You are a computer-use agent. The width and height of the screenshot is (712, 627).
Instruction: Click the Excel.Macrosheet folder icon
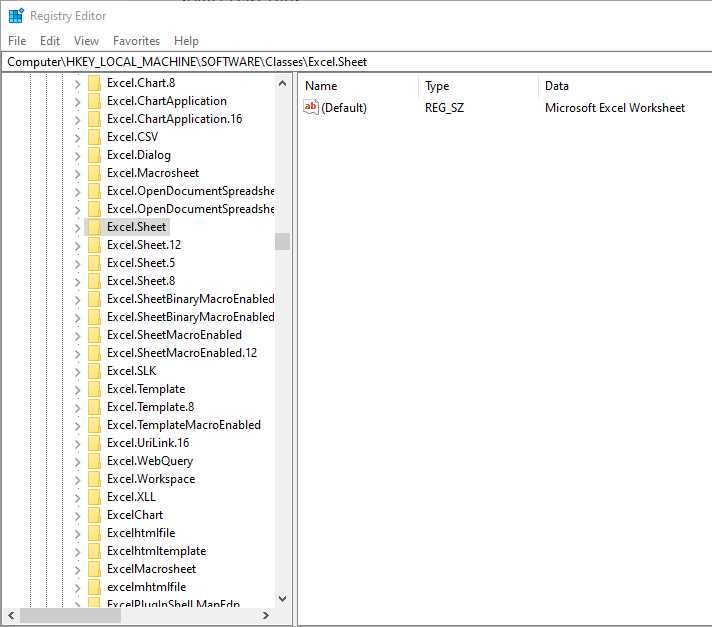94,173
